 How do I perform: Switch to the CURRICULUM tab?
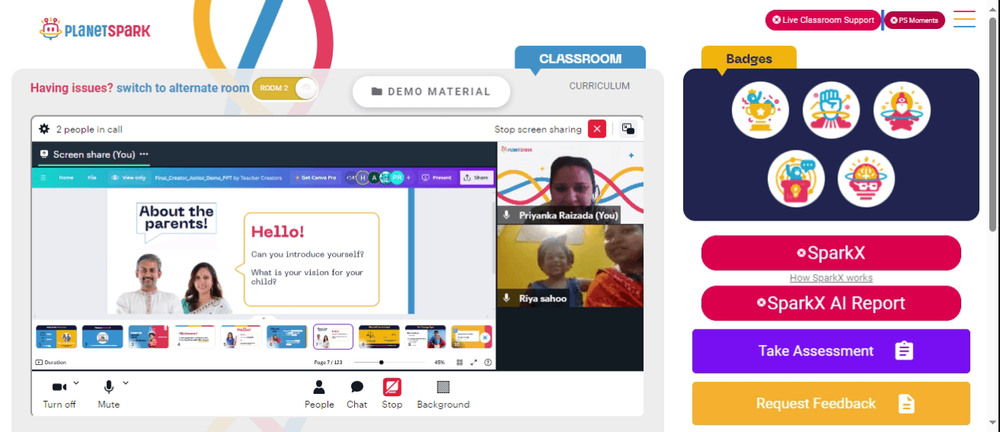[x=599, y=86]
